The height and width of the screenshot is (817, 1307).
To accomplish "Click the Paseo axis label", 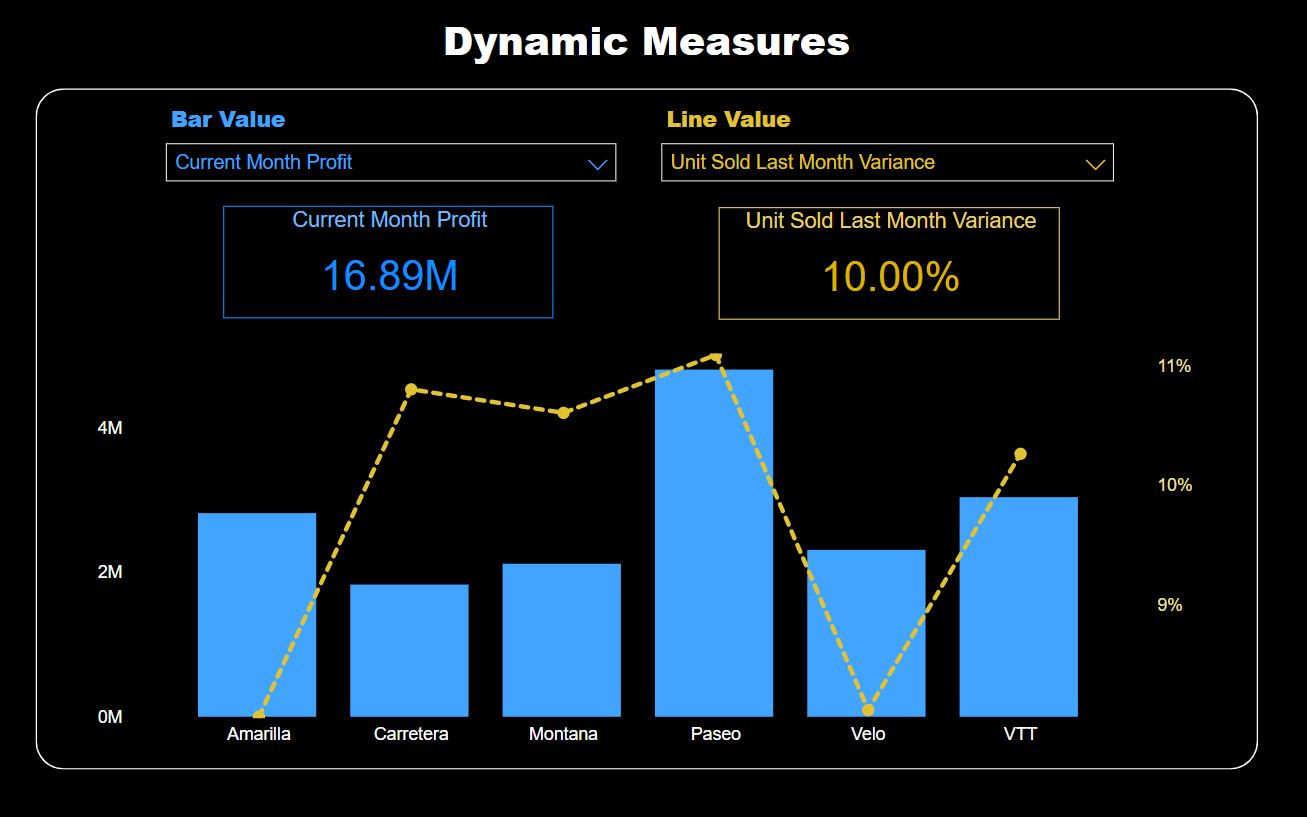I will tap(716, 734).
